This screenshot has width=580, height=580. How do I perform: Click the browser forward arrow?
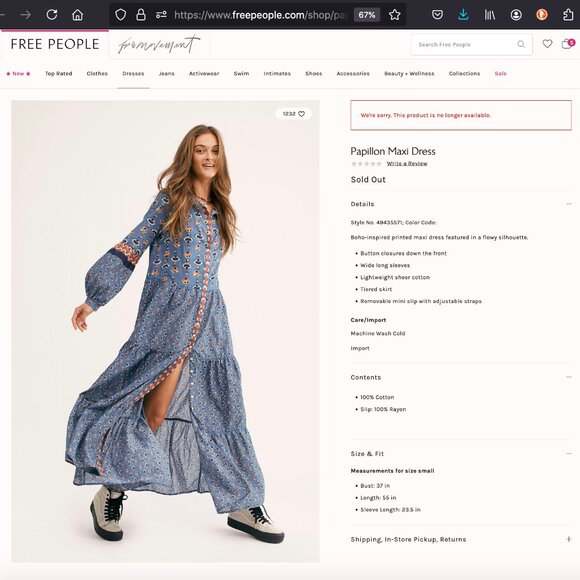[x=26, y=15]
